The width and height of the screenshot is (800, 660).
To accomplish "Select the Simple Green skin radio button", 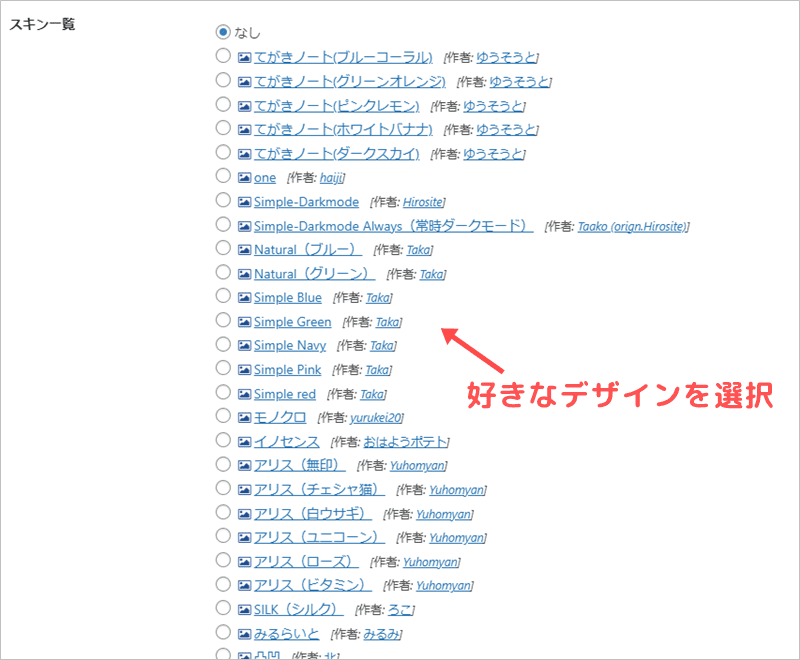I will coord(223,321).
